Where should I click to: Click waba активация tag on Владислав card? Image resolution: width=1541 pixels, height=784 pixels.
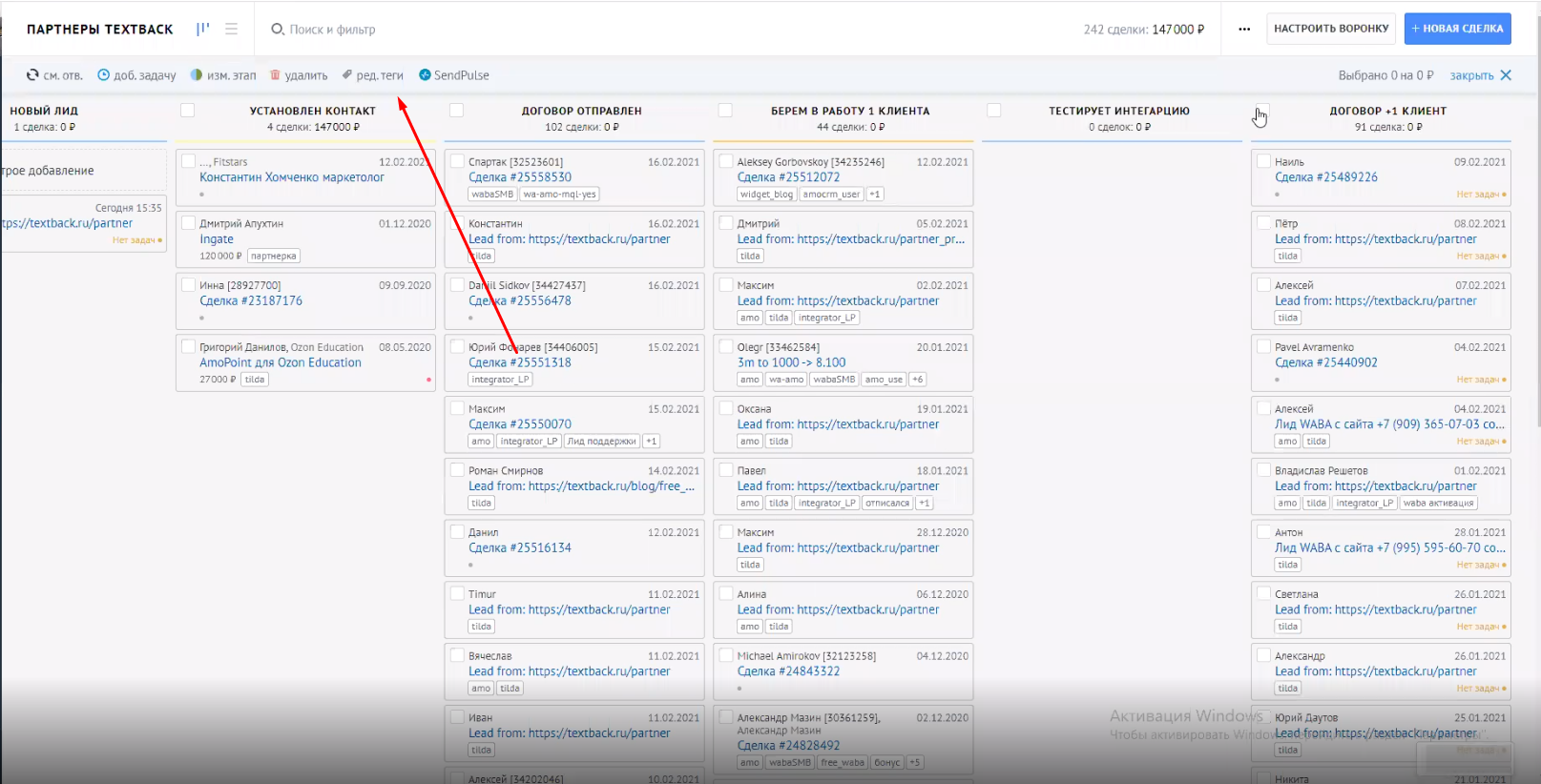(1439, 504)
